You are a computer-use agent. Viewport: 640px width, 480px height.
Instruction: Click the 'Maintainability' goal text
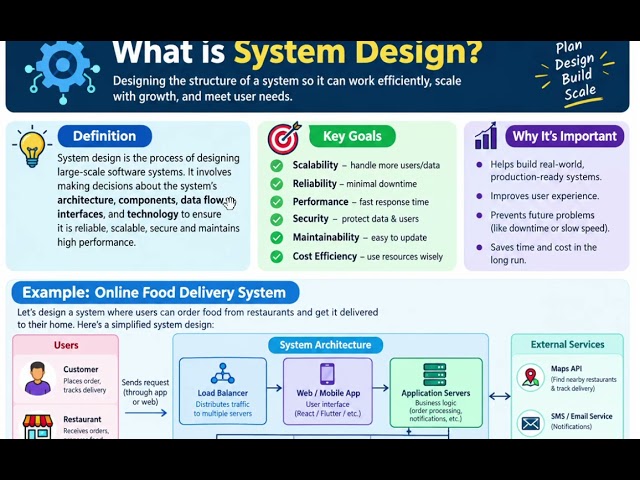[x=326, y=237]
